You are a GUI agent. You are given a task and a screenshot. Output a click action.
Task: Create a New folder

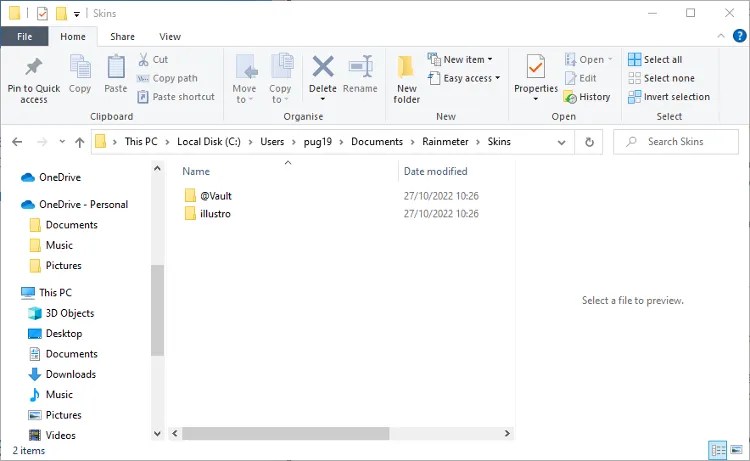pos(406,79)
